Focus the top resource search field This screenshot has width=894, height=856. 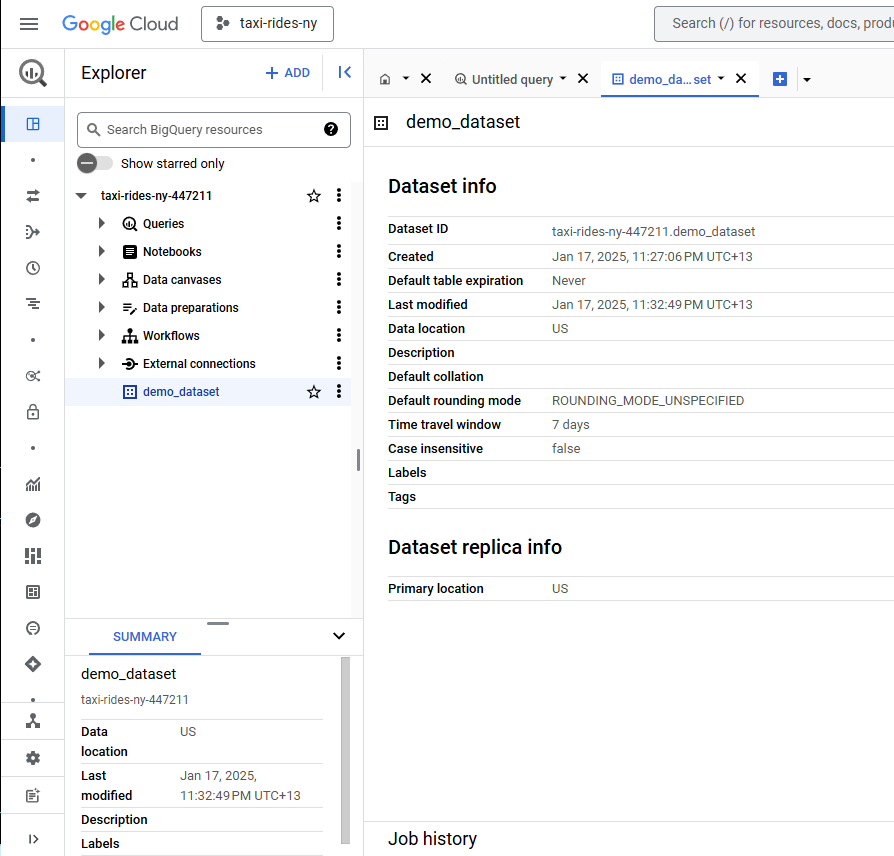775,24
